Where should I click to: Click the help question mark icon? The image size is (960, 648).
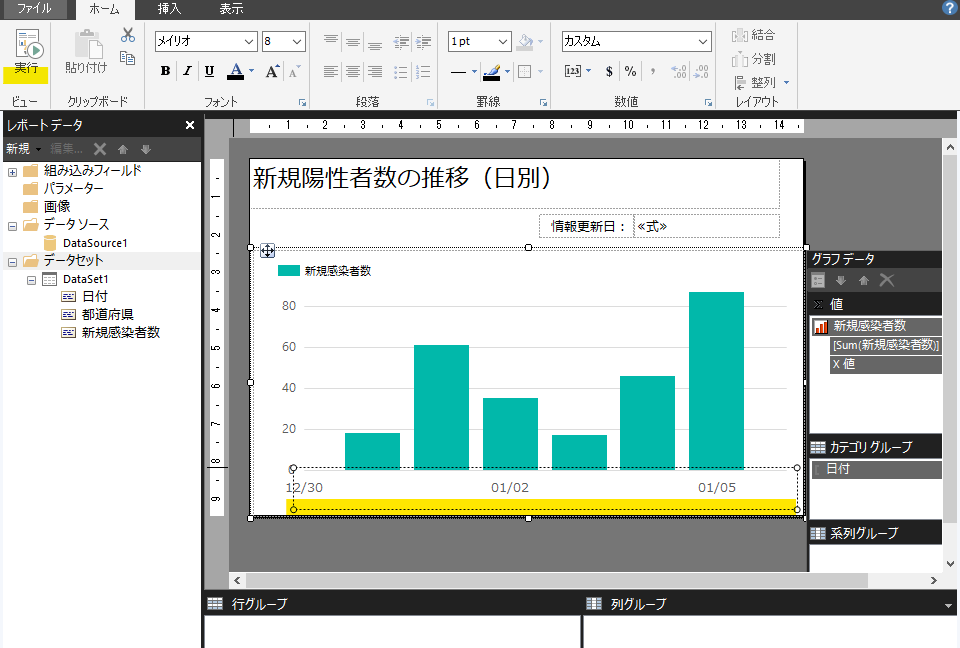(948, 8)
